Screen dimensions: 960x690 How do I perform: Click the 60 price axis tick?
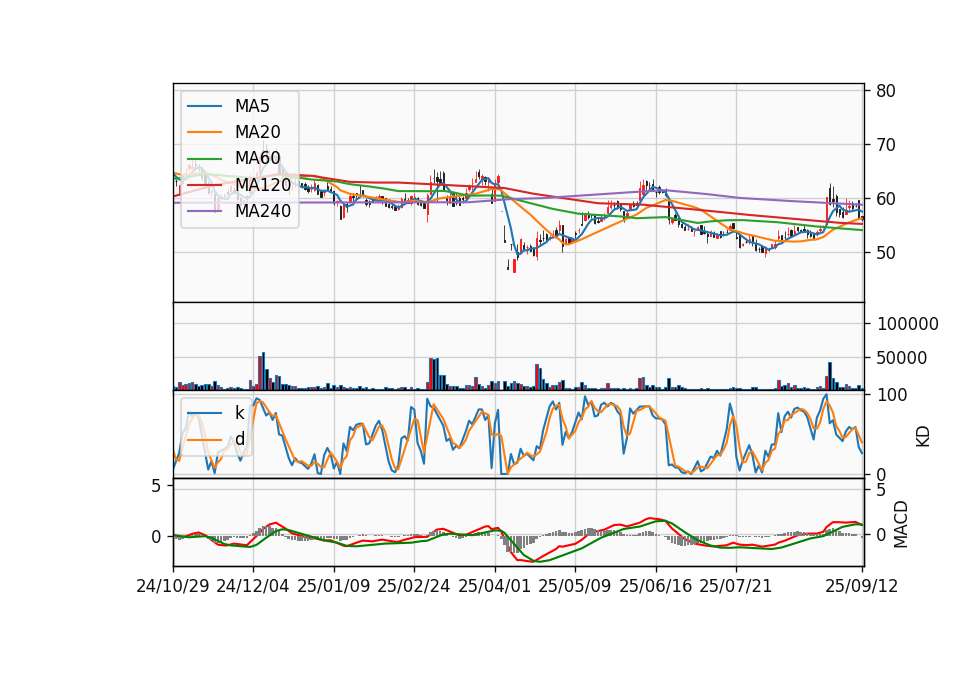tap(886, 199)
